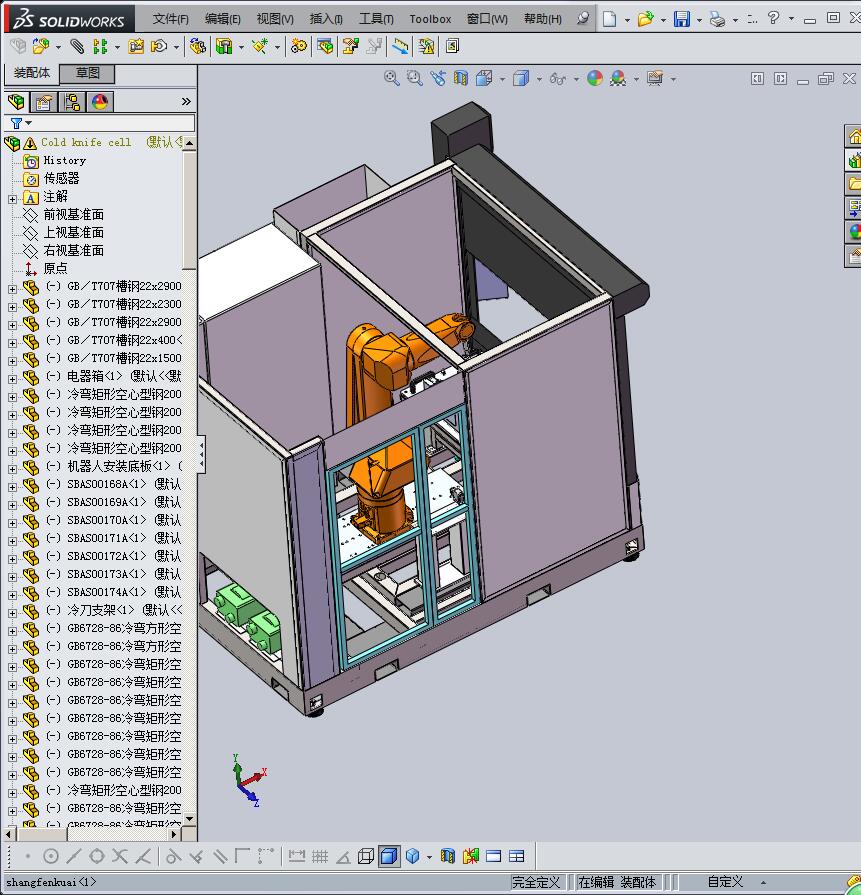Toggle Shaded With Edges display mode

pyautogui.click(x=388, y=856)
